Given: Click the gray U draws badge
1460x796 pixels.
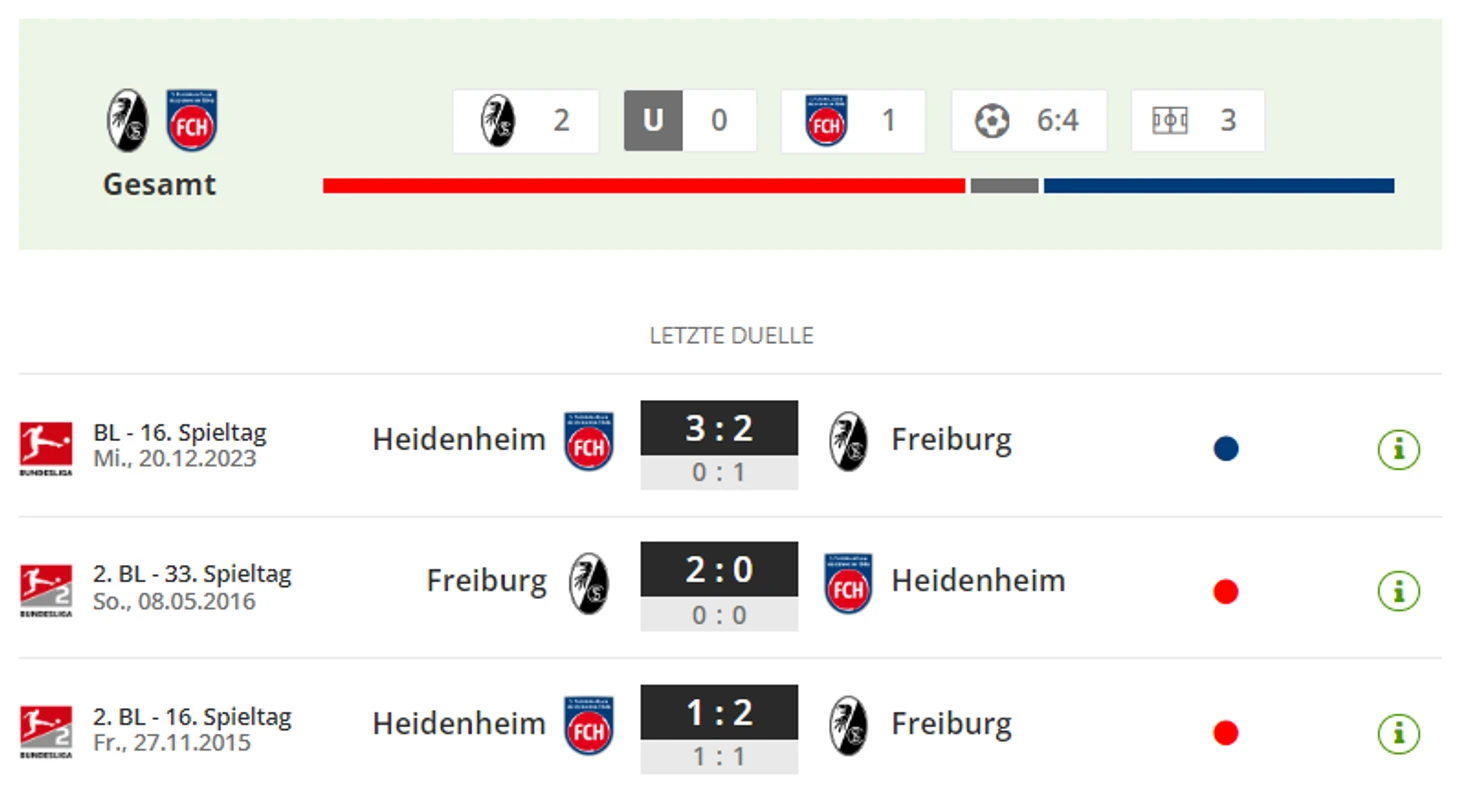Looking at the screenshot, I should coord(653,121).
